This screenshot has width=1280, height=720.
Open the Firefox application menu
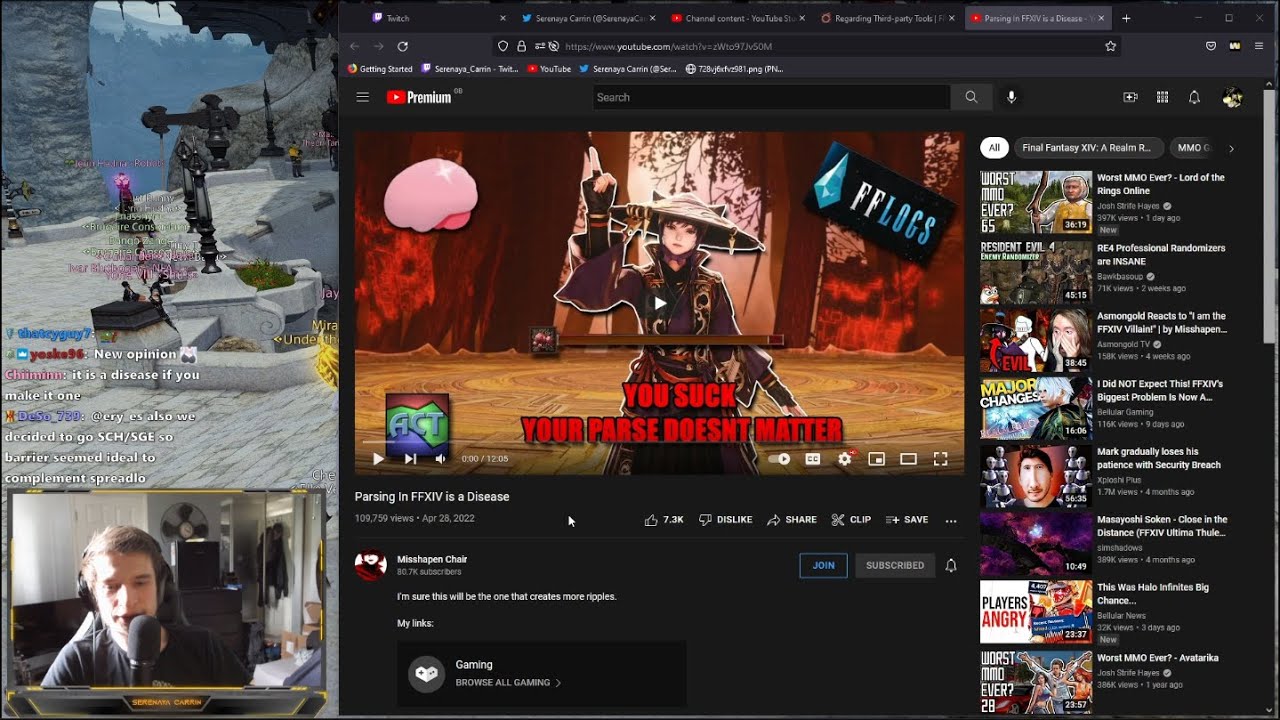(x=1260, y=46)
